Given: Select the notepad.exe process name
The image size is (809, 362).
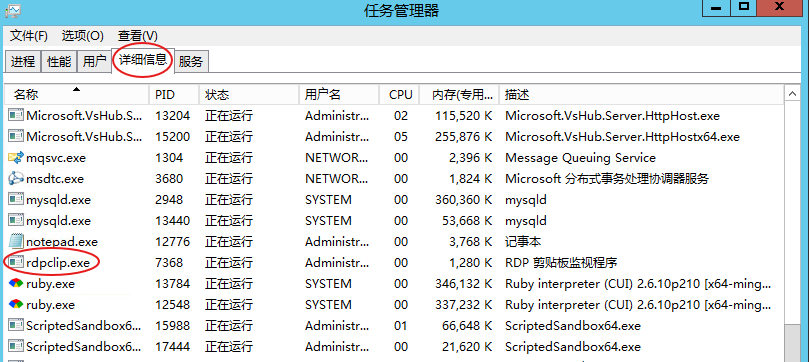Looking at the screenshot, I should pyautogui.click(x=62, y=242).
